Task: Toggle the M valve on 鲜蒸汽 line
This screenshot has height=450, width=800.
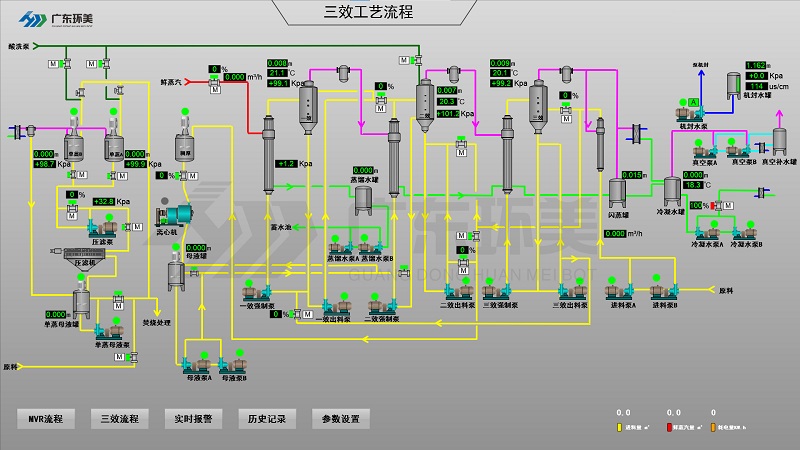Action: tap(214, 84)
